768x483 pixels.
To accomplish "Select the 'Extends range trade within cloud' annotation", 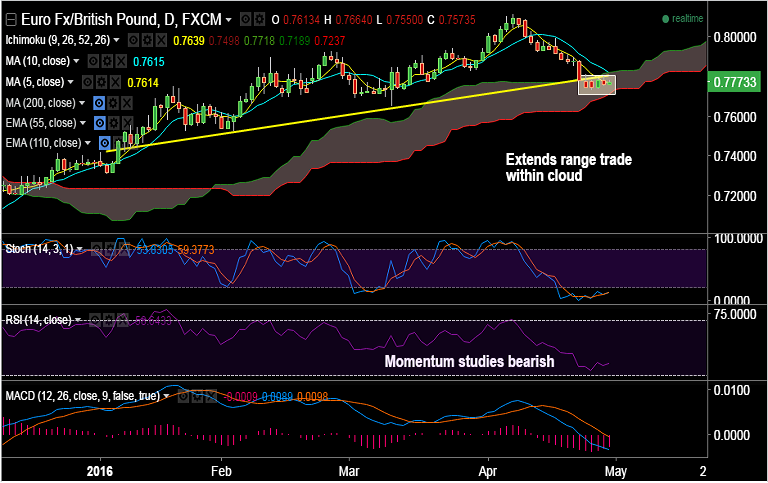I will 569,168.
